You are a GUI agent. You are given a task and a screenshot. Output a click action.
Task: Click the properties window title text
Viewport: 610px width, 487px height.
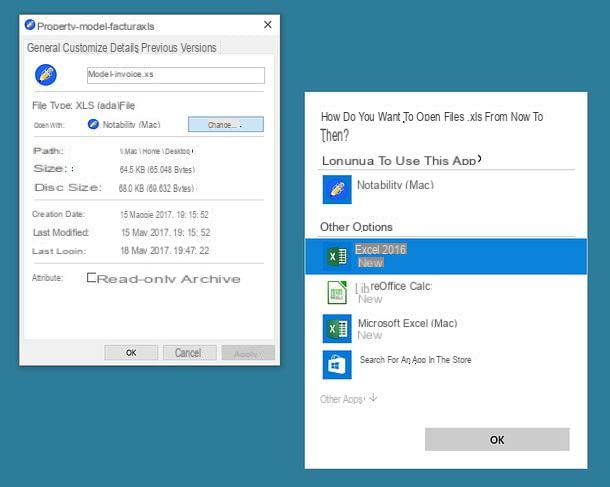96,26
